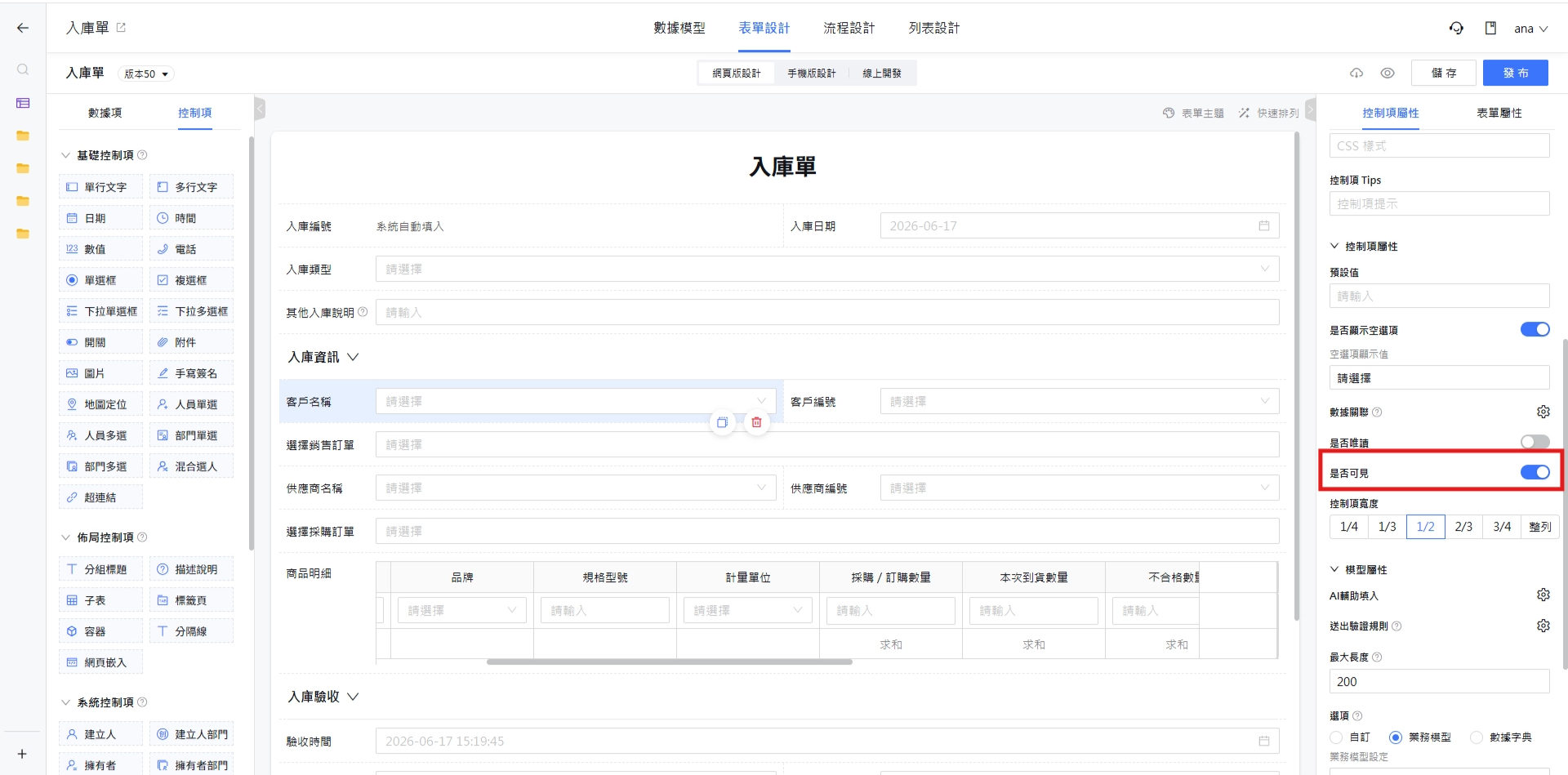Click the 入庫日期 date field
Viewport: 1568px width, 775px height.
(1080, 226)
